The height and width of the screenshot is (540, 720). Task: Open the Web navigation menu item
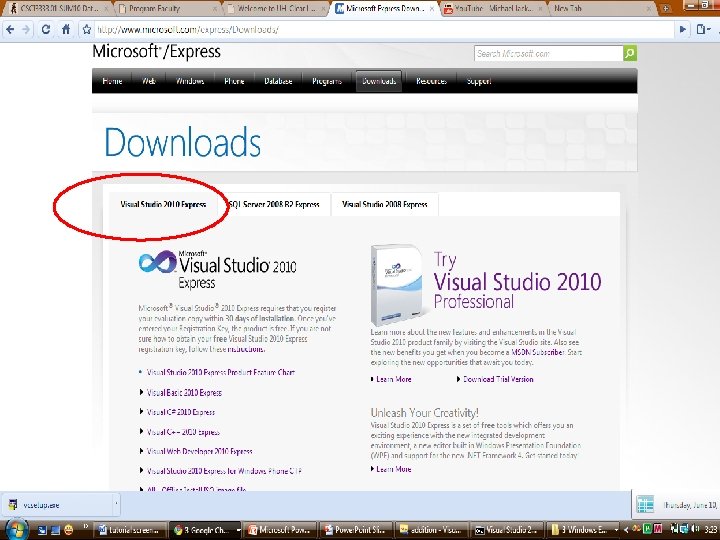(x=149, y=81)
